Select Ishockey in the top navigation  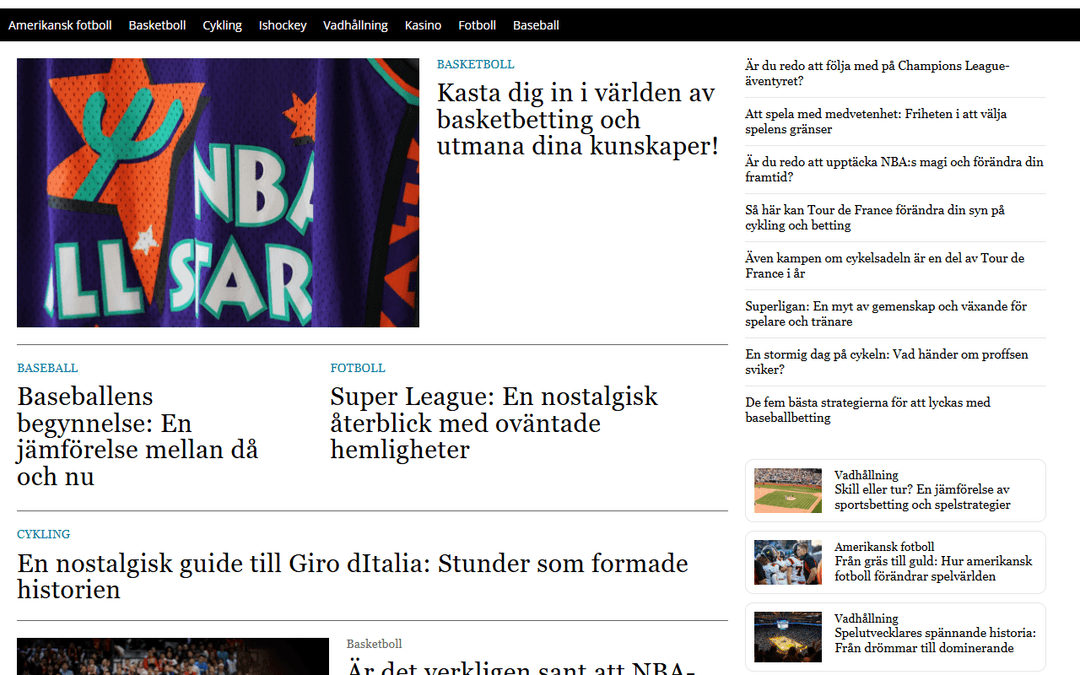(x=282, y=25)
